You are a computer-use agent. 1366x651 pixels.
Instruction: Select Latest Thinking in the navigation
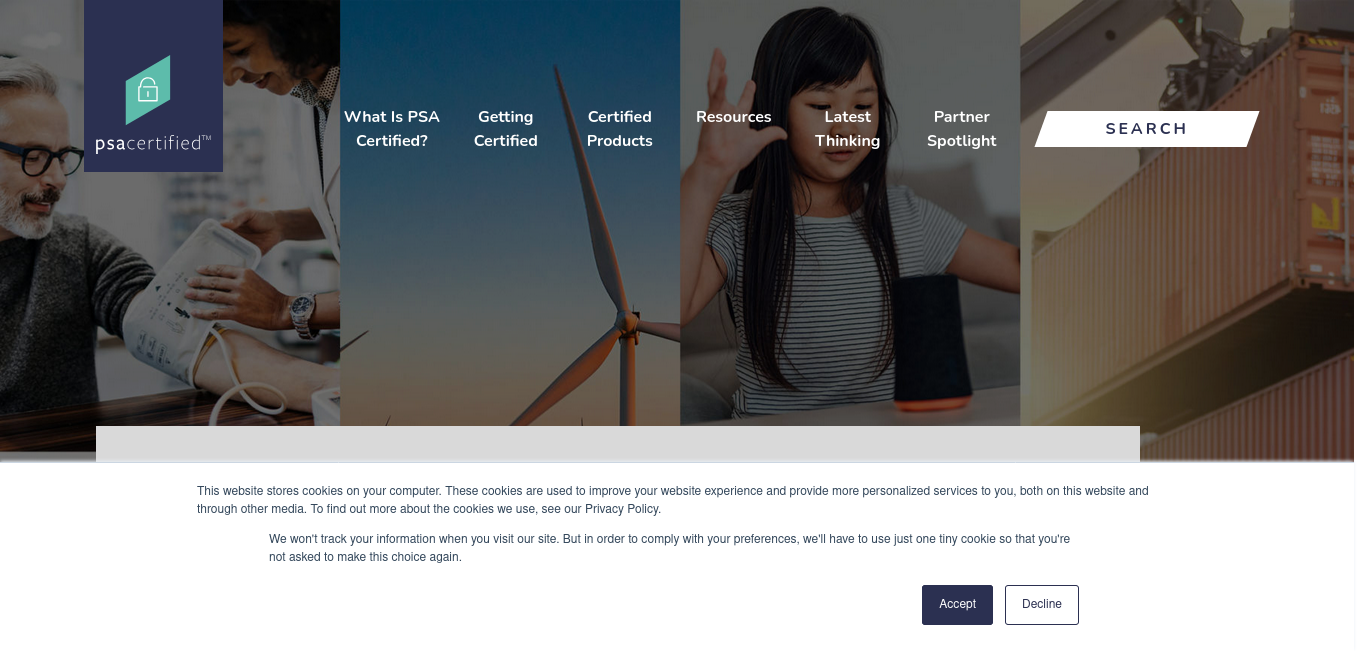[x=848, y=129]
